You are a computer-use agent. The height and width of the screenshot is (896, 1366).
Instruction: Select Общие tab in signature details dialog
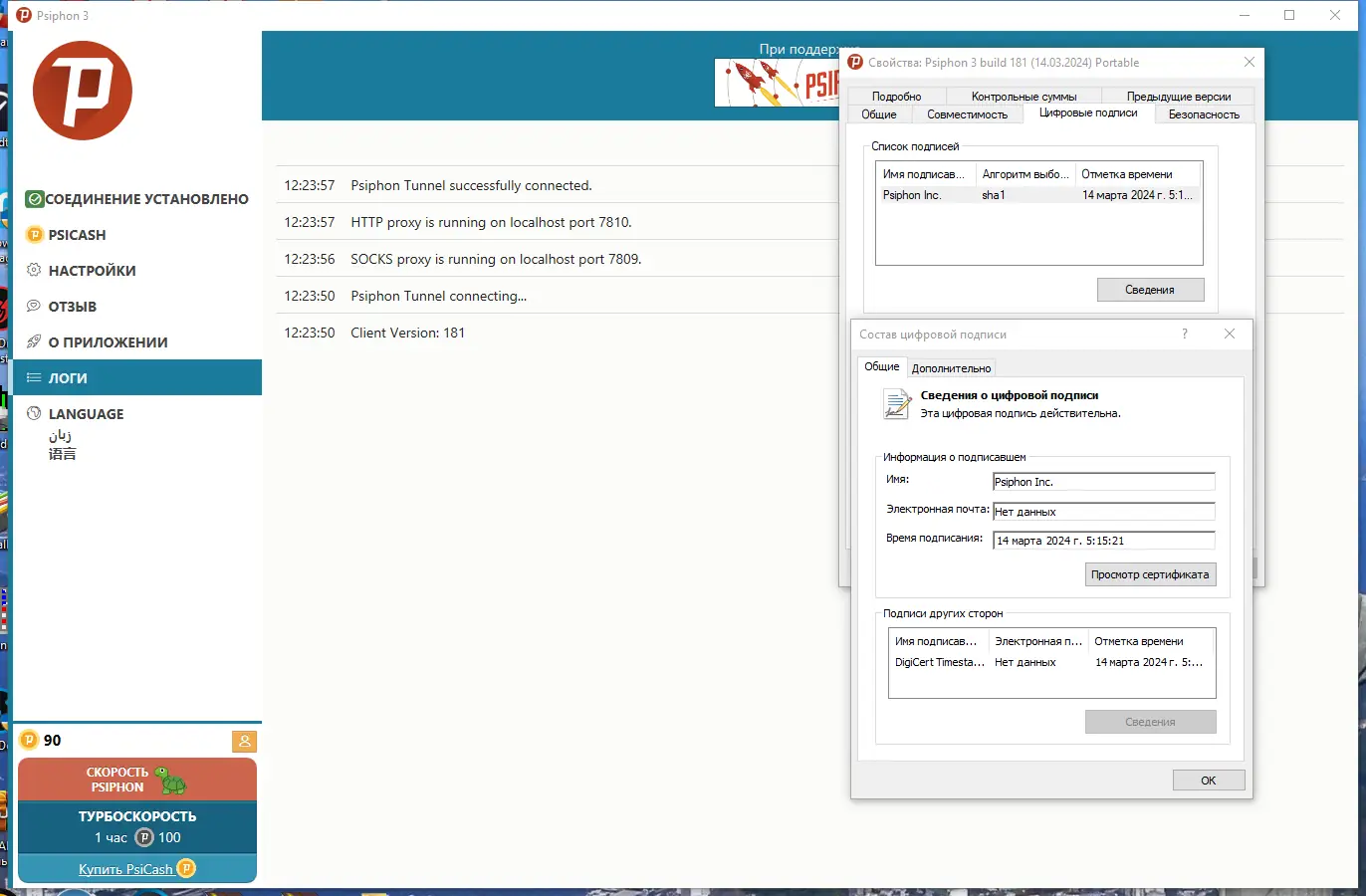882,366
